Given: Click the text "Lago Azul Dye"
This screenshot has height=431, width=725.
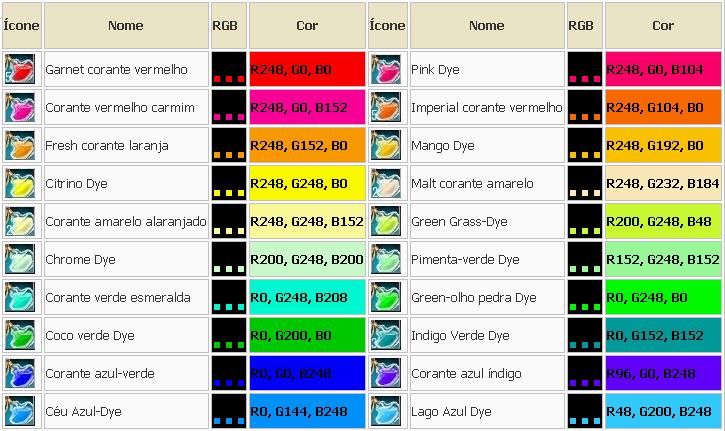Looking at the screenshot, I should tap(451, 411).
